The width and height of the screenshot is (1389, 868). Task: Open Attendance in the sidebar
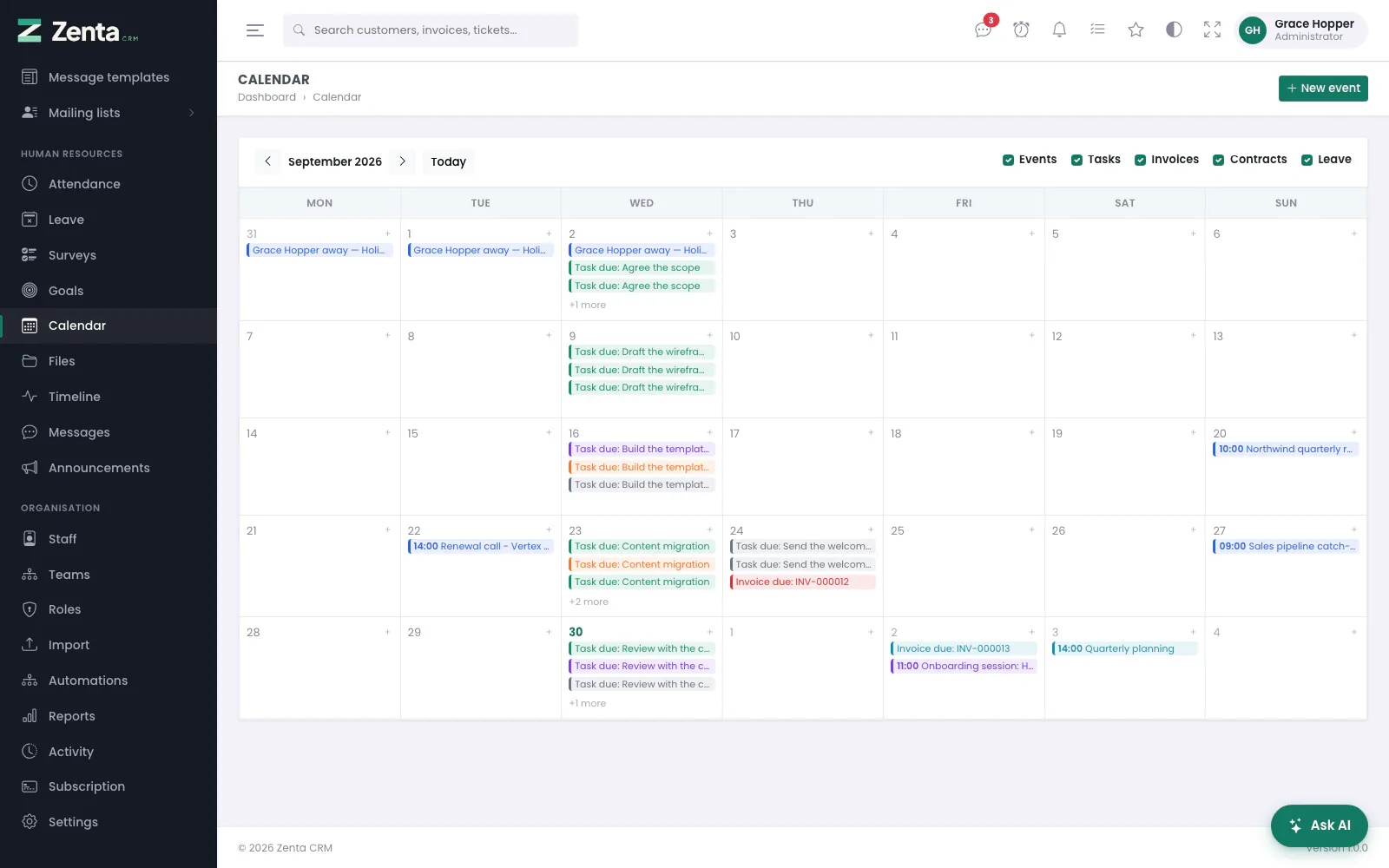click(x=109, y=184)
